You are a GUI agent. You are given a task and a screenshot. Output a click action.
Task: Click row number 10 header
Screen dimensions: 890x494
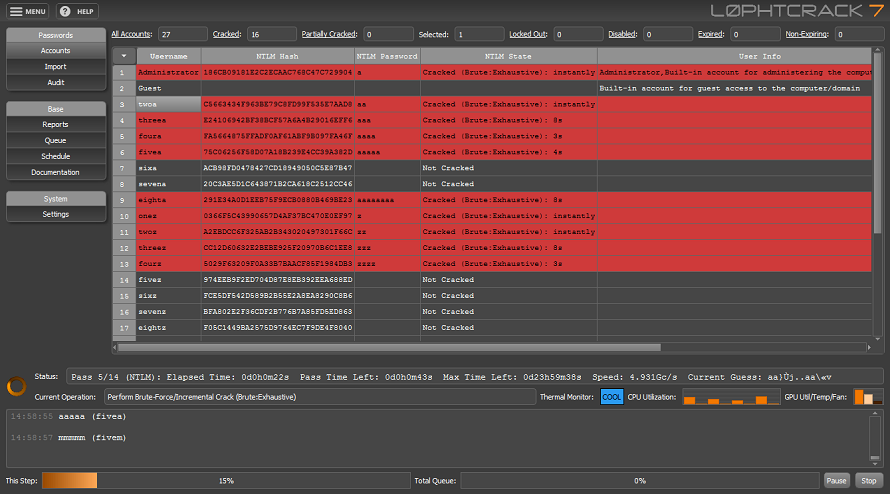point(124,216)
